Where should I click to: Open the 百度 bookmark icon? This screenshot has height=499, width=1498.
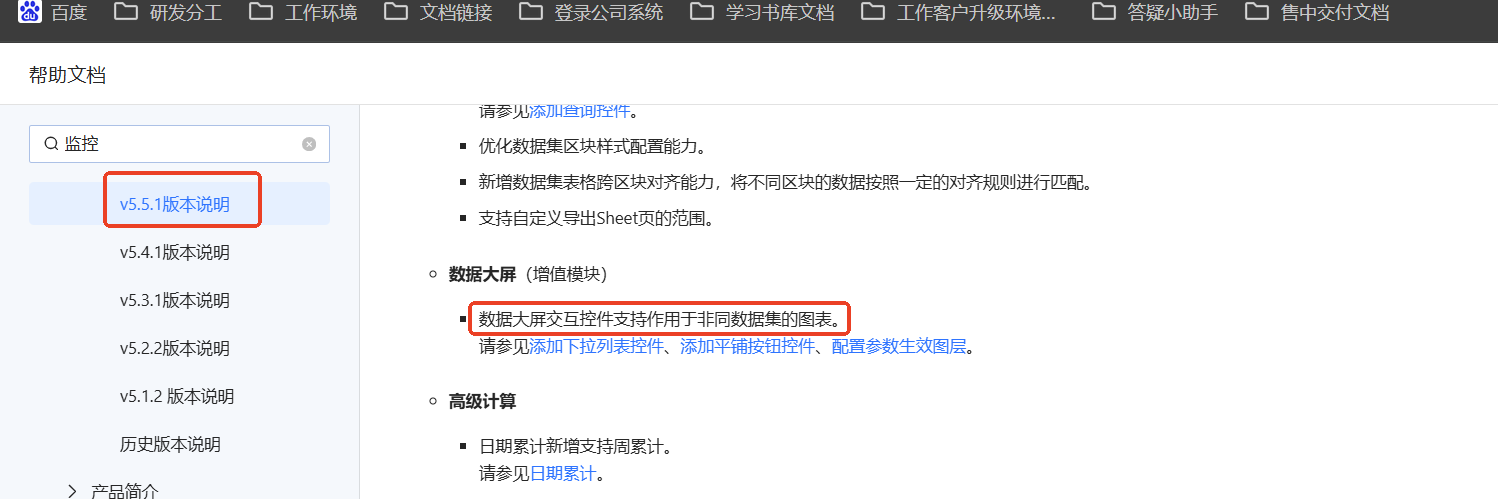[x=30, y=11]
